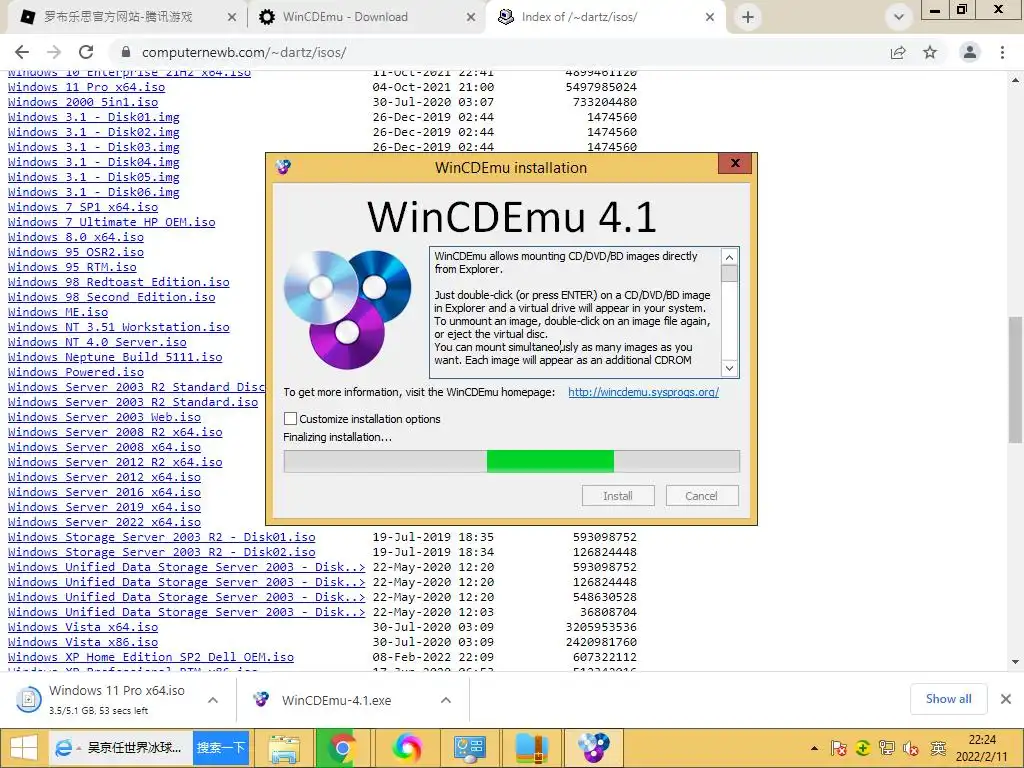Open Chrome's three-dot menu
Viewport: 1024px width, 768px height.
[x=1002, y=52]
